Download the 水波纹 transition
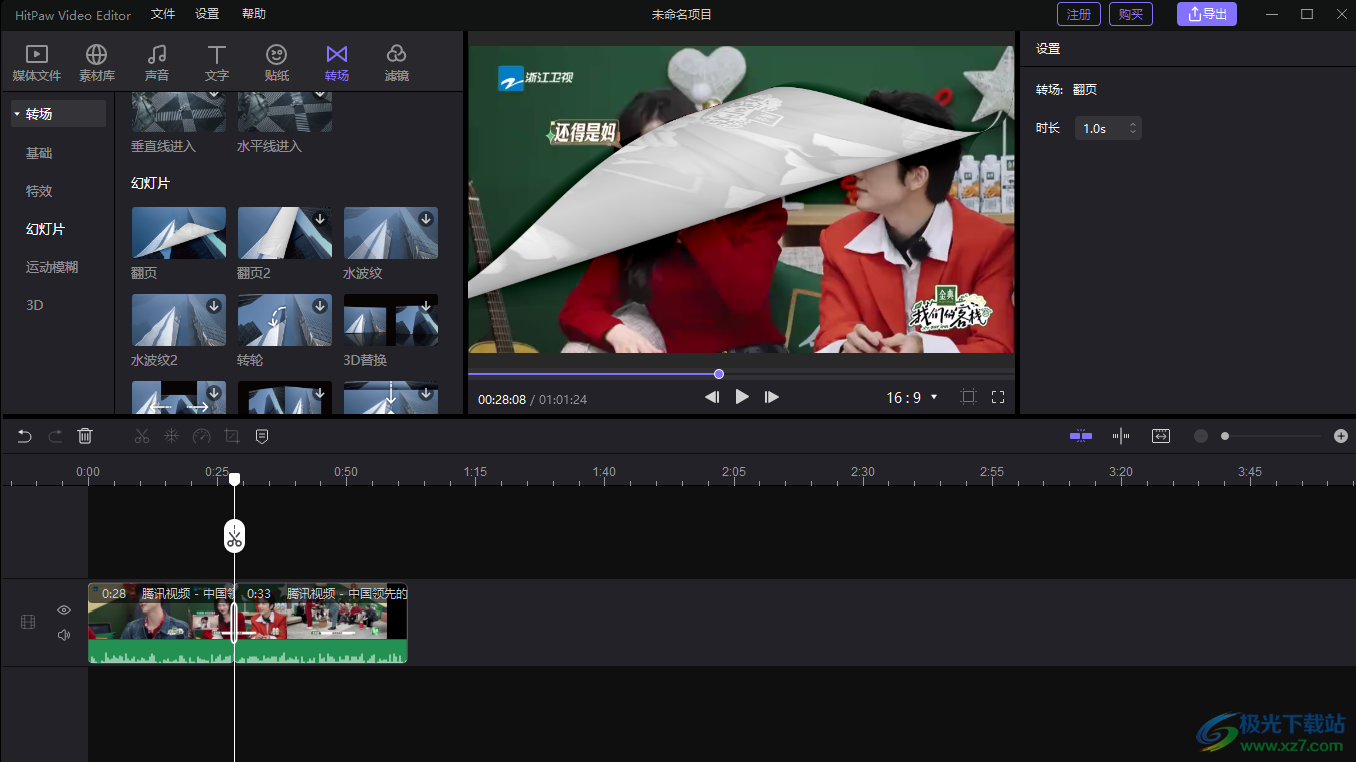 point(426,219)
